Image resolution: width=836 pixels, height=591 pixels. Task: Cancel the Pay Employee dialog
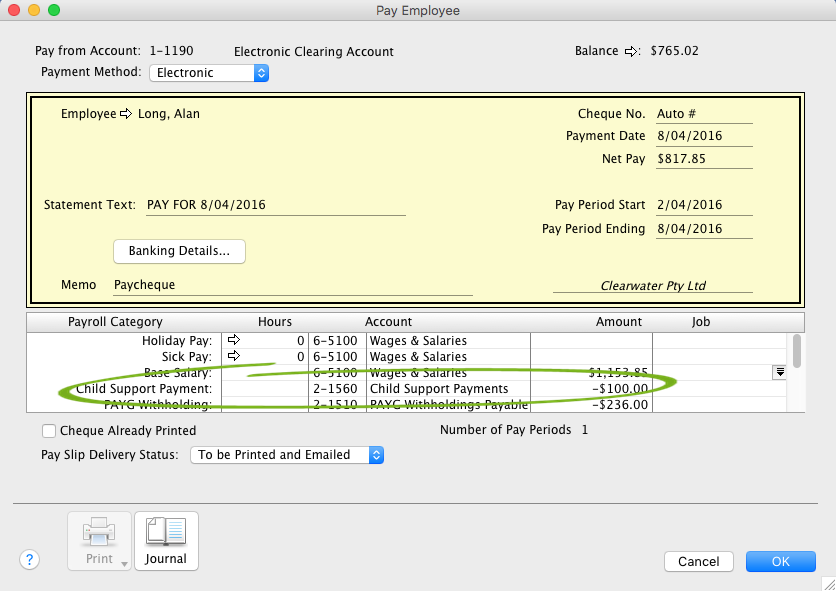698,562
